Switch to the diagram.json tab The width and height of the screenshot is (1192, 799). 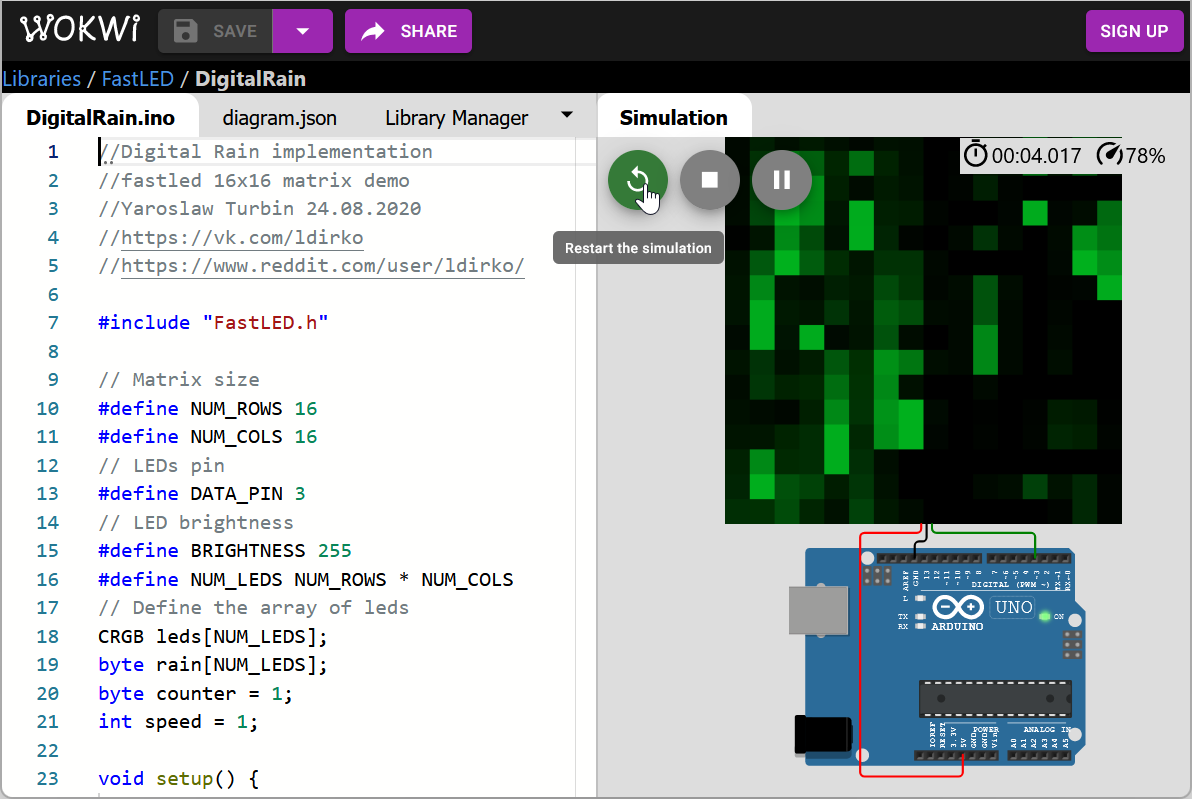click(280, 118)
